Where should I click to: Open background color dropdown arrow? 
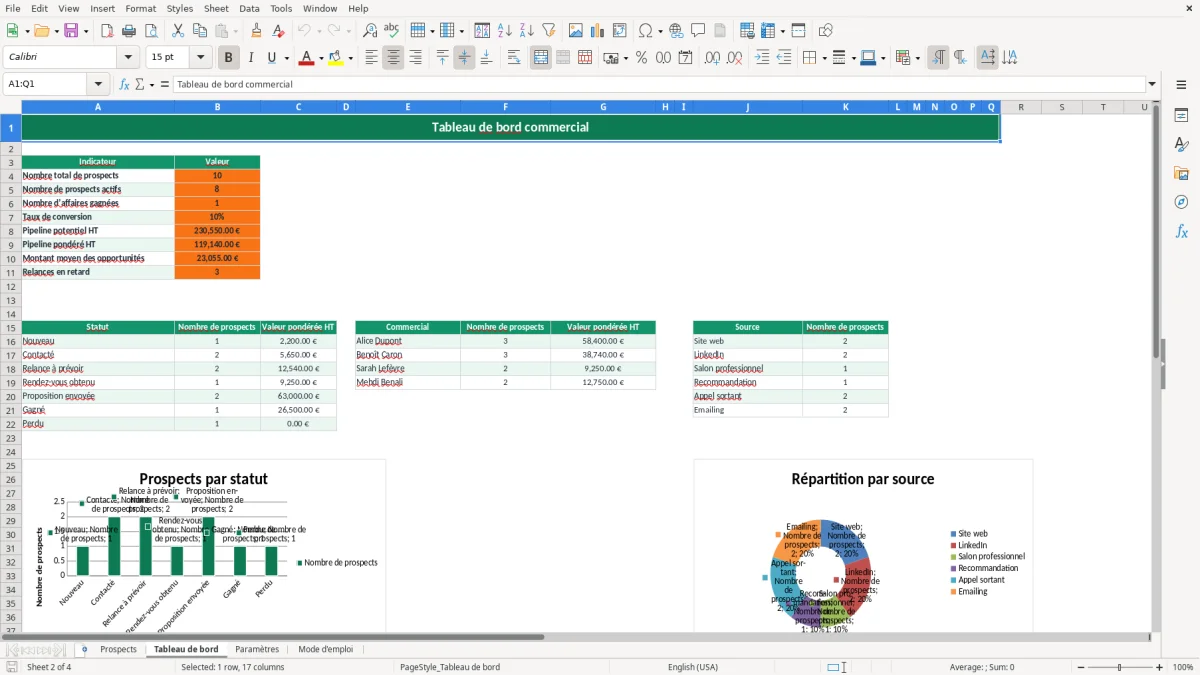[x=351, y=58]
